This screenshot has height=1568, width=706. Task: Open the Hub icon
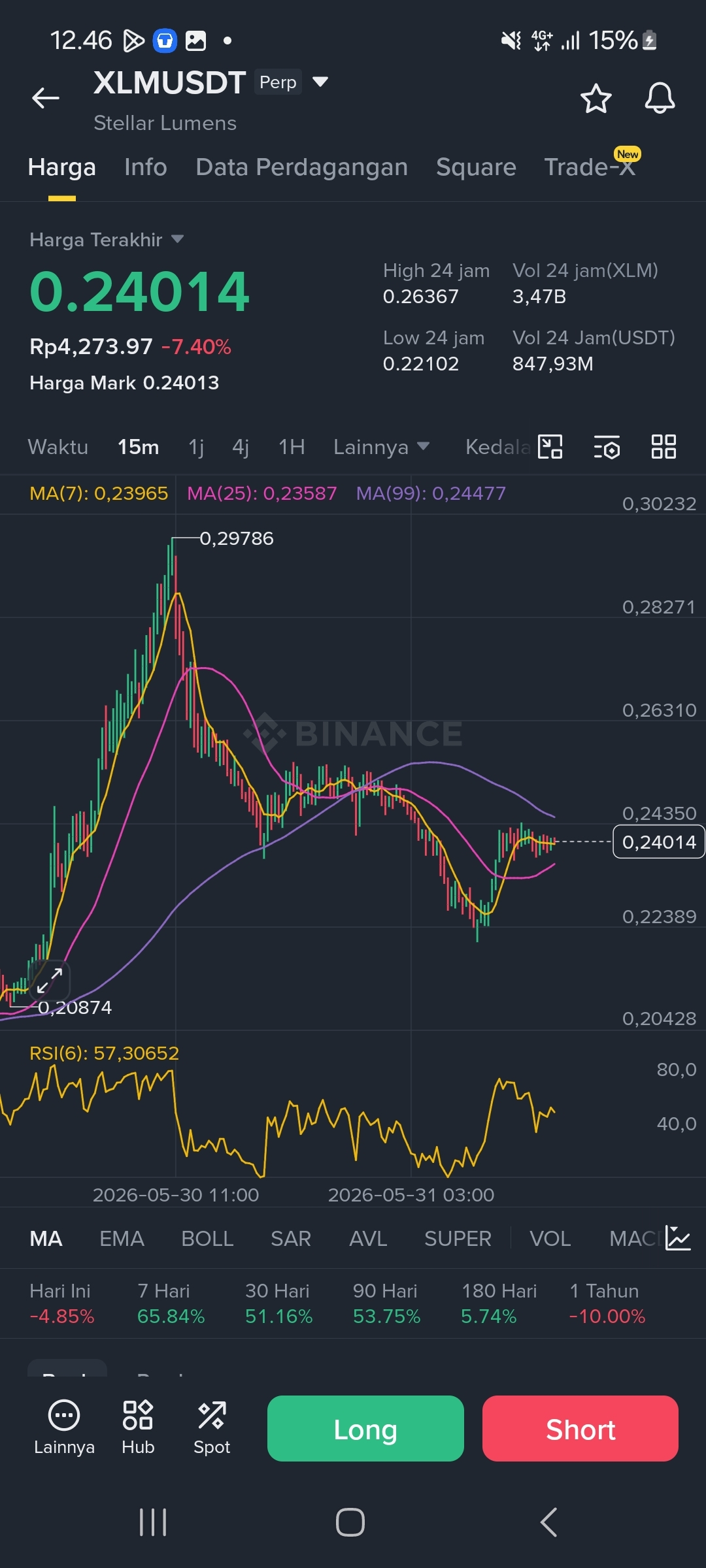click(138, 1428)
